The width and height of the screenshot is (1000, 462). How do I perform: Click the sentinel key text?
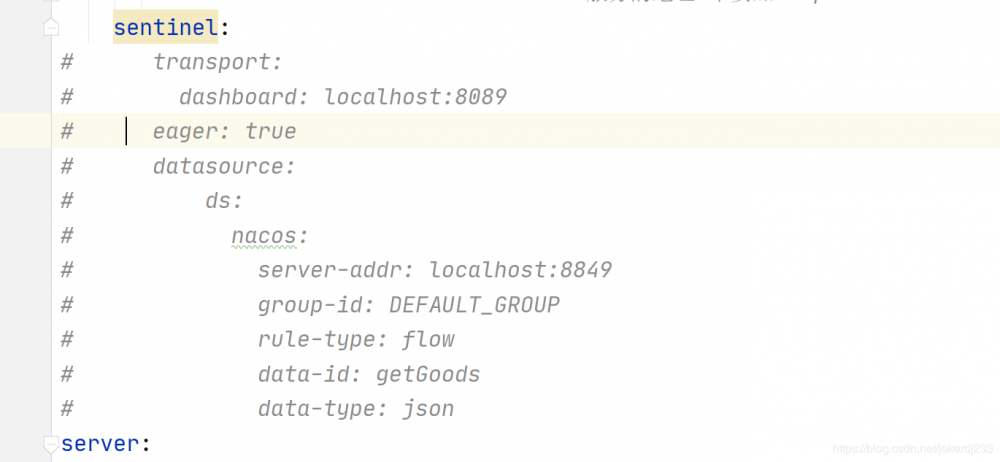click(x=165, y=28)
